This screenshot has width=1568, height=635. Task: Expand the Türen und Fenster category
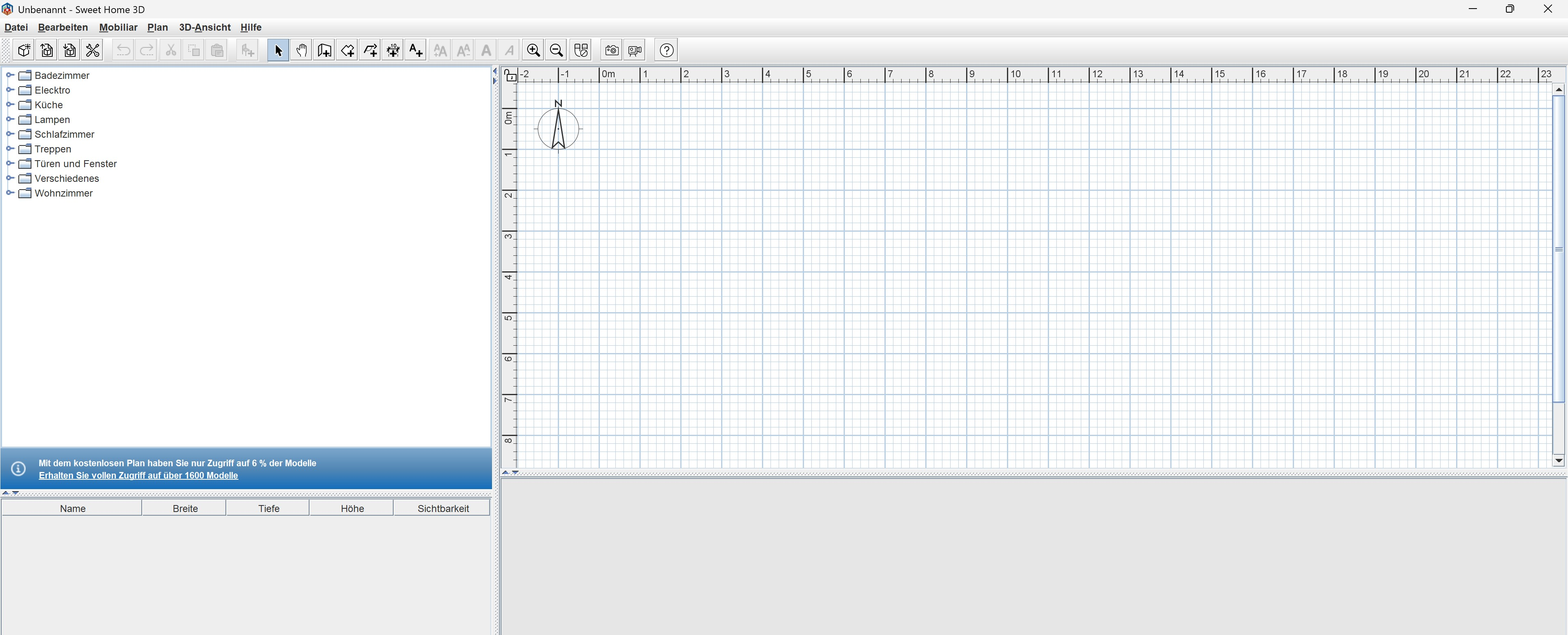[9, 163]
